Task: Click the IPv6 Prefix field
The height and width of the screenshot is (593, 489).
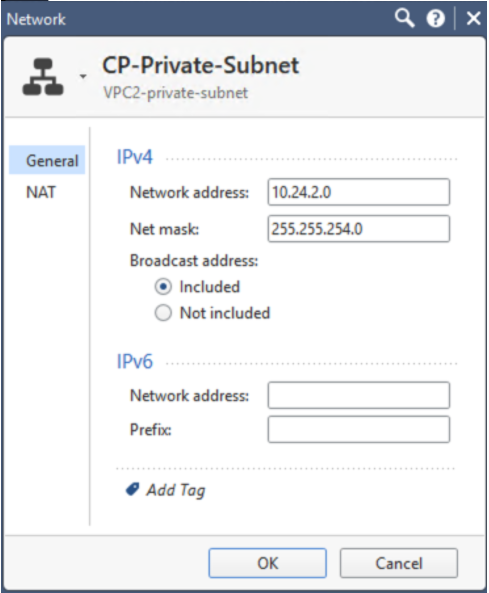Action: pyautogui.click(x=359, y=429)
